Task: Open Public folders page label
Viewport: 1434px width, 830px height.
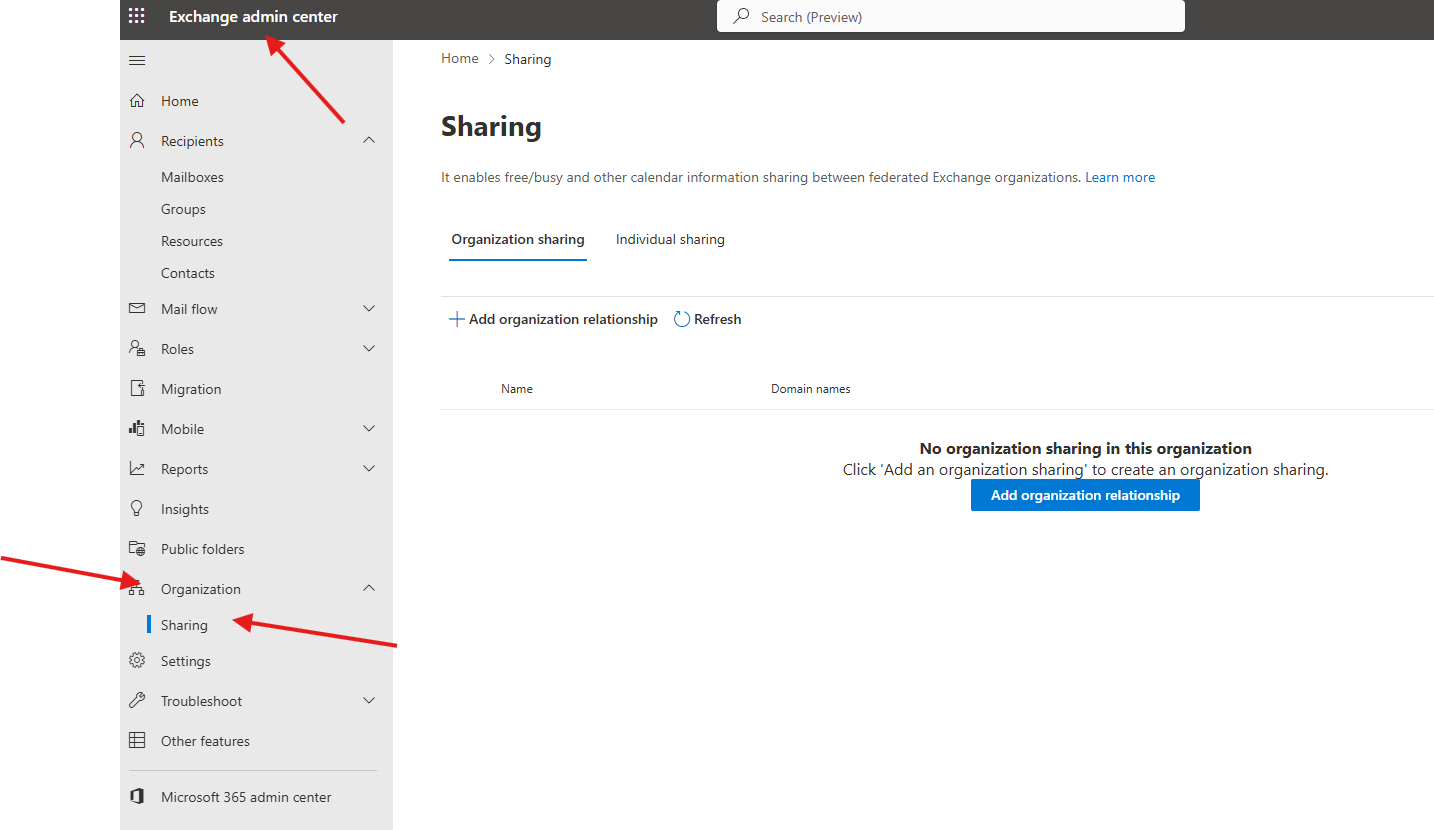Action: [202, 549]
